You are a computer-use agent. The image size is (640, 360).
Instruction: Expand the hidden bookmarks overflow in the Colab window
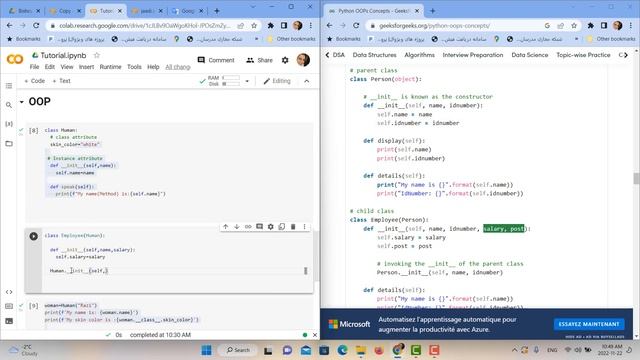tap(256, 39)
